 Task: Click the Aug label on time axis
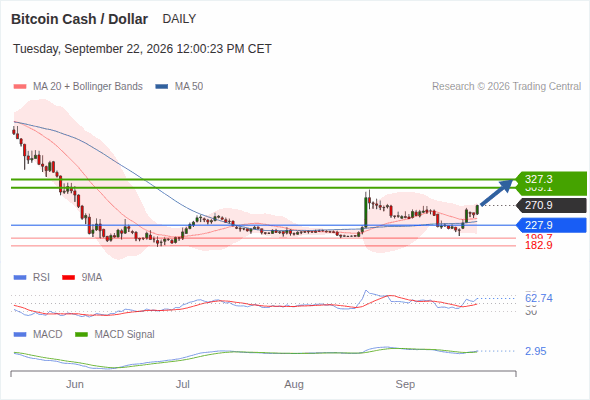[x=294, y=385]
